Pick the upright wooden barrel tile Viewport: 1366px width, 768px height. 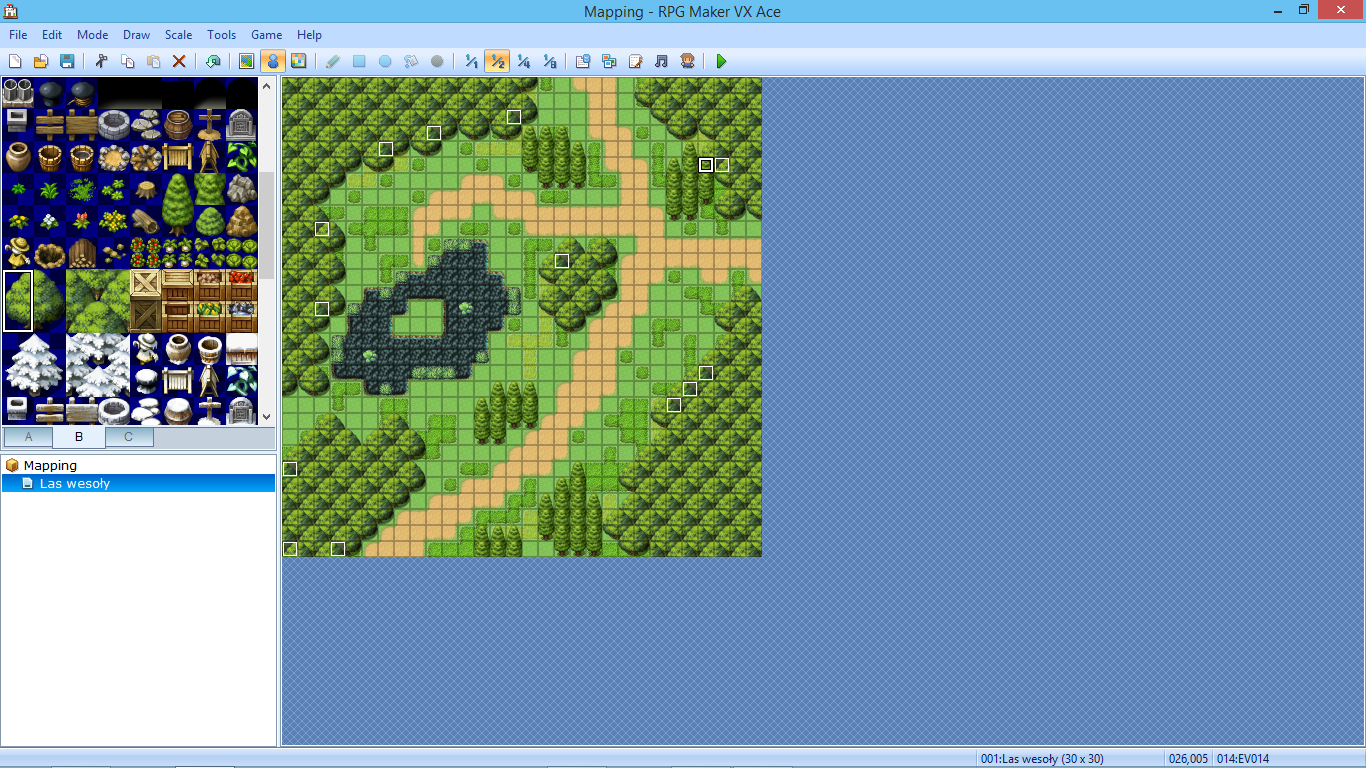(178, 126)
